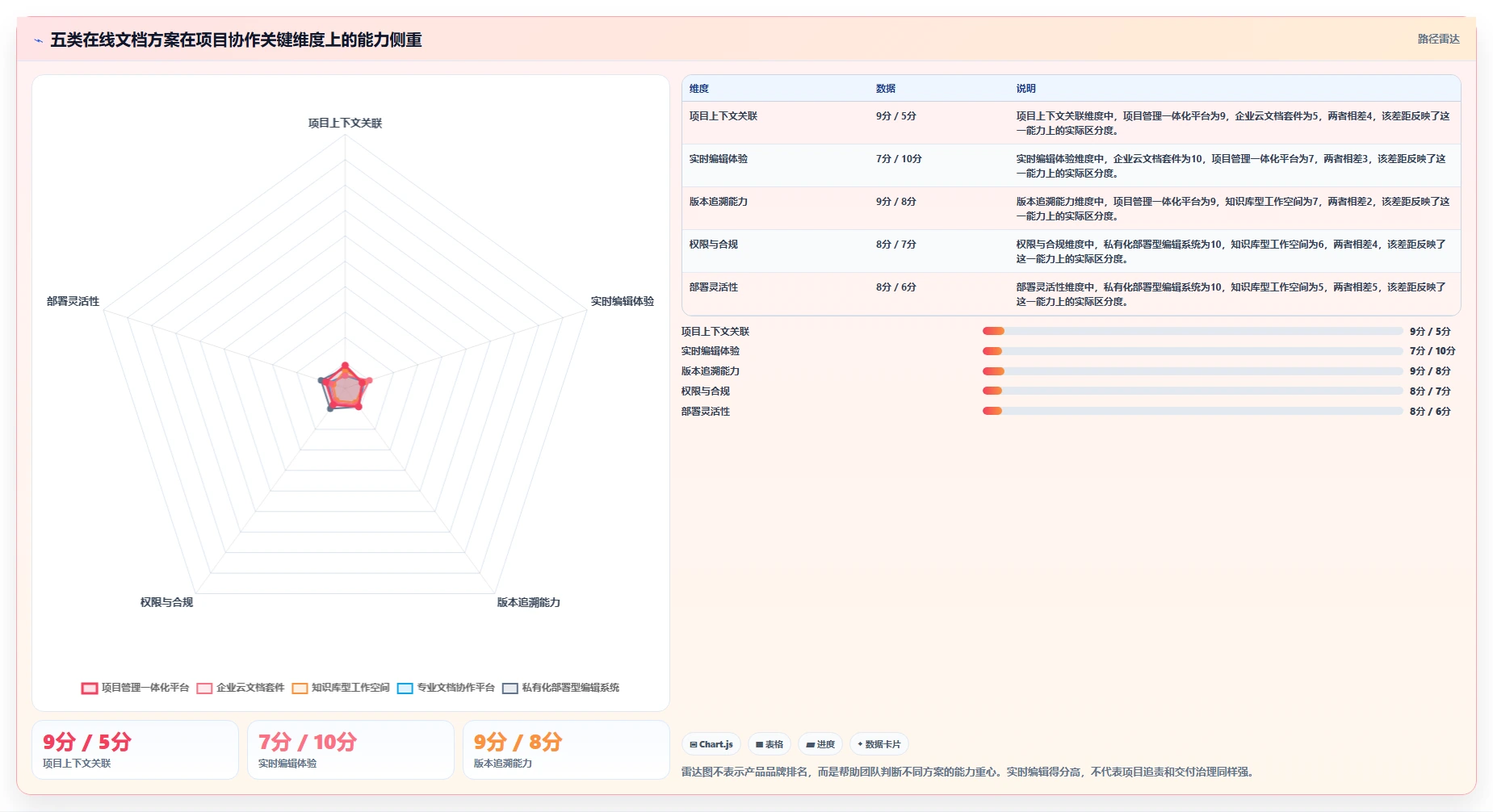This screenshot has width=1493, height=812.
Task: Click the 路径雷达 label in header
Action: coord(1438,39)
